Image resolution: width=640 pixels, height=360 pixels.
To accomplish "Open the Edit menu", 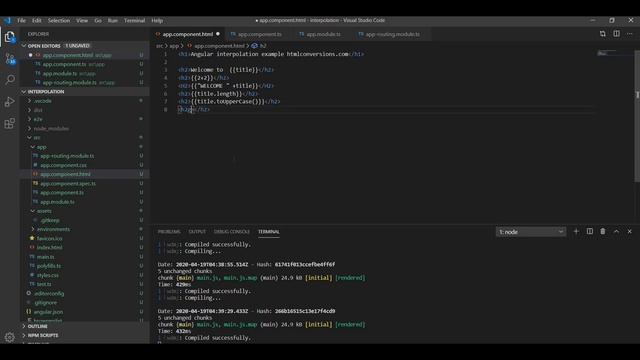I will (37, 20).
